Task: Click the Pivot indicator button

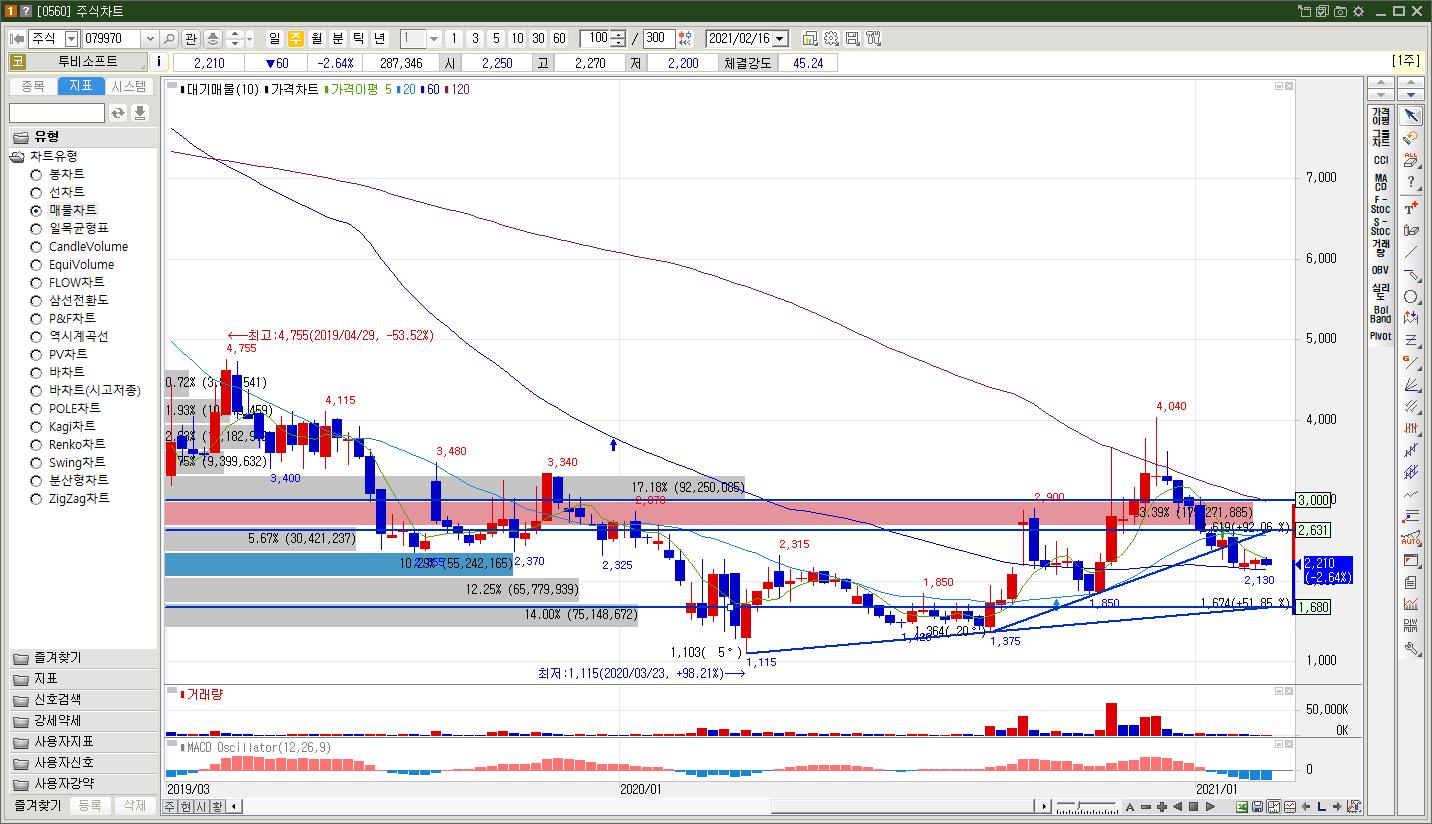Action: 1380,336
